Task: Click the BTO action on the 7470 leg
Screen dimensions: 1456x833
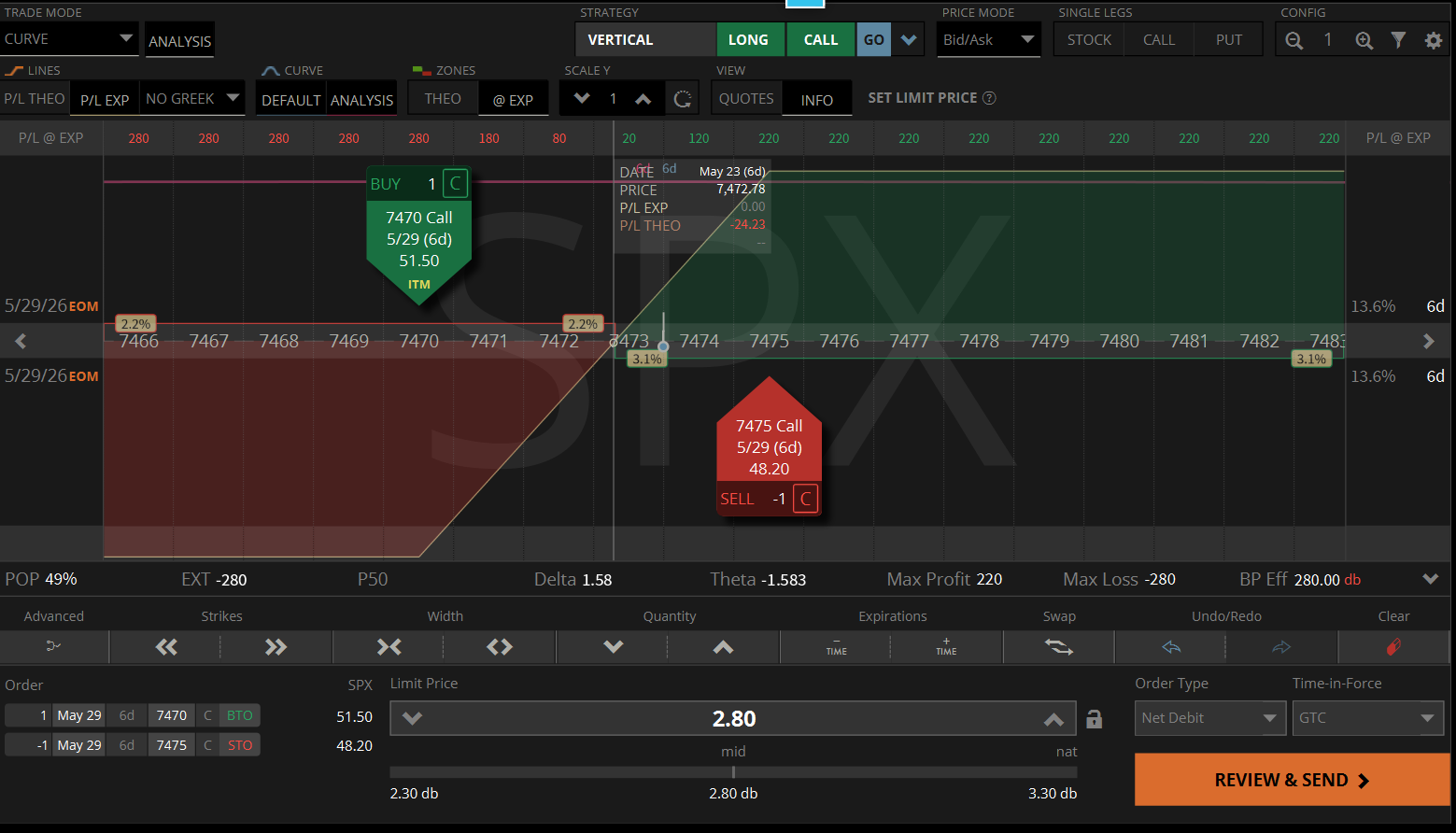Action: point(240,715)
